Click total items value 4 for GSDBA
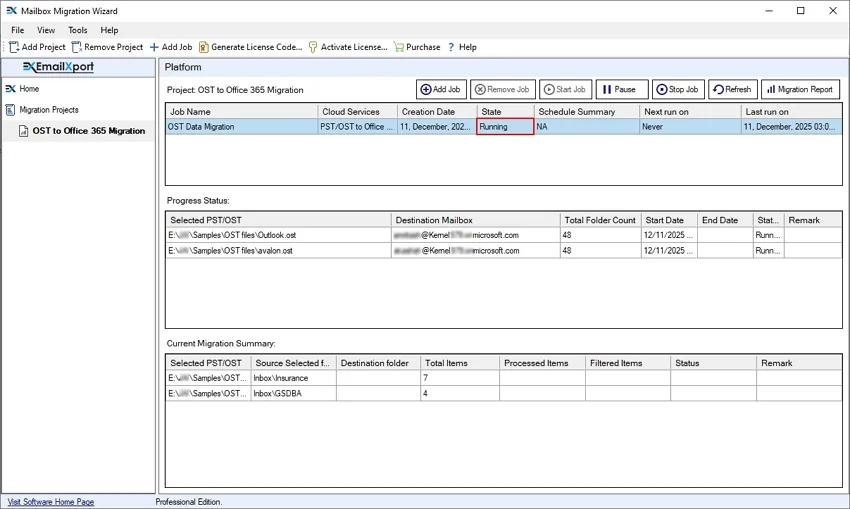Image resolution: width=850 pixels, height=509 pixels. 460,393
